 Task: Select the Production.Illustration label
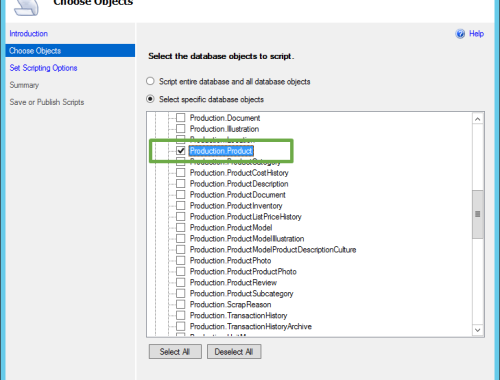224,129
